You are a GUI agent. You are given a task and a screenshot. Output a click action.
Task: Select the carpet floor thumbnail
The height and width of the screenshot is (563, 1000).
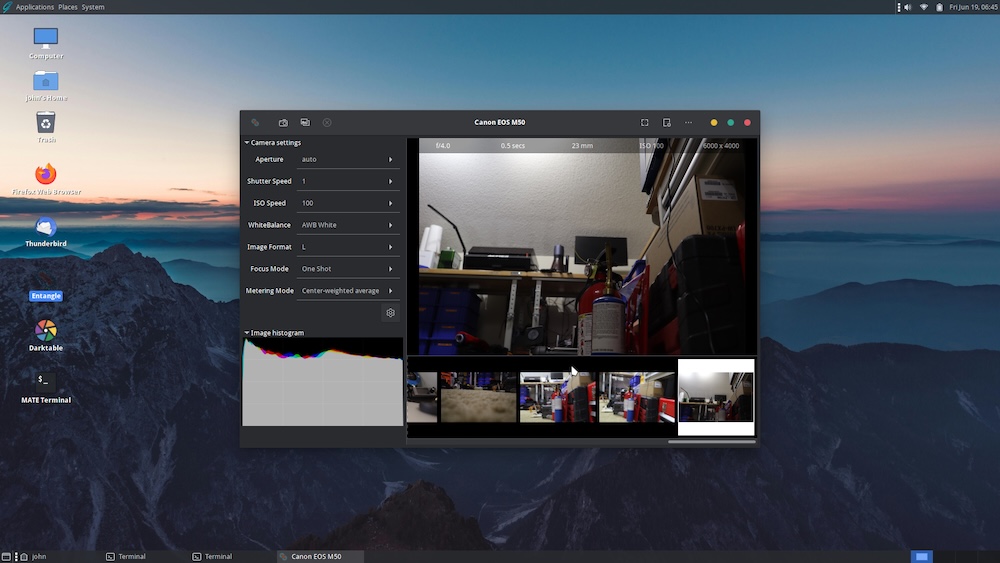478,397
